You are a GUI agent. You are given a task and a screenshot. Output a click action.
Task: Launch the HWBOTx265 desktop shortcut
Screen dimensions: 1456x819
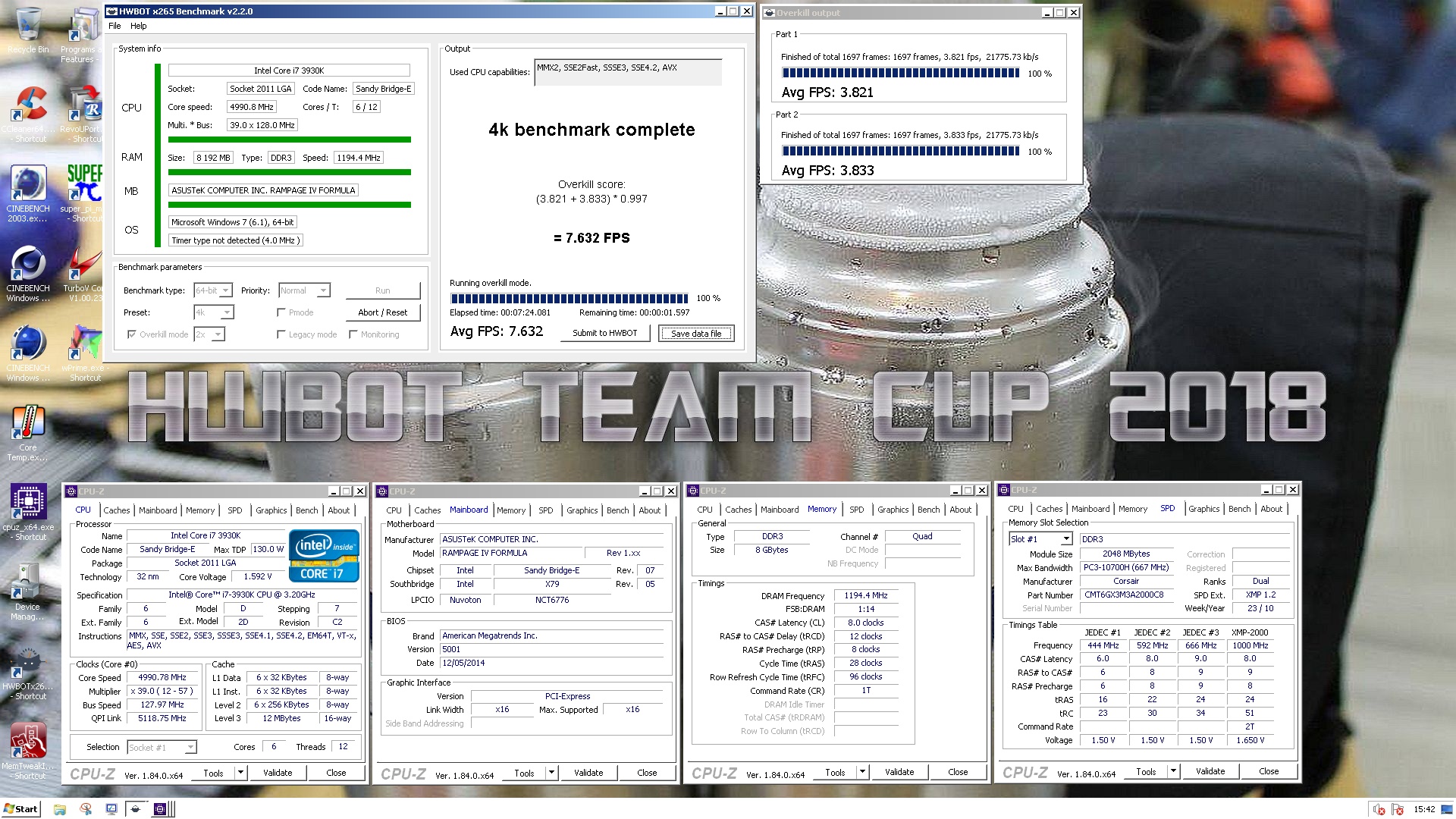click(28, 671)
